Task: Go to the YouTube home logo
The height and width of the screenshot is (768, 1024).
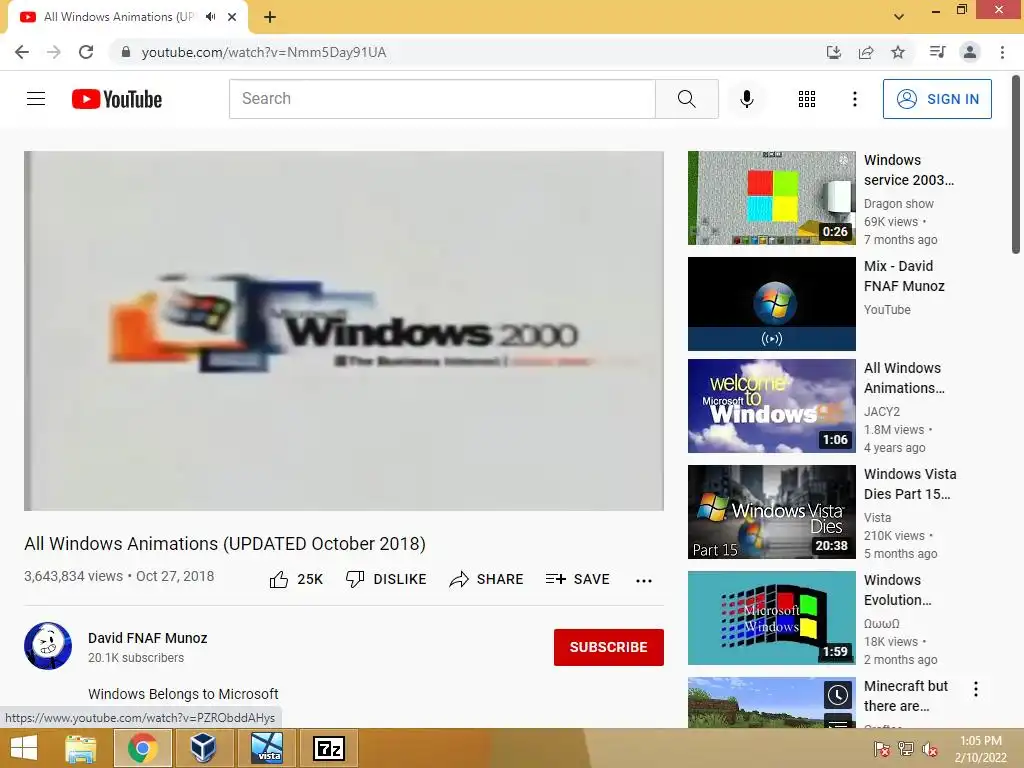Action: [x=117, y=99]
